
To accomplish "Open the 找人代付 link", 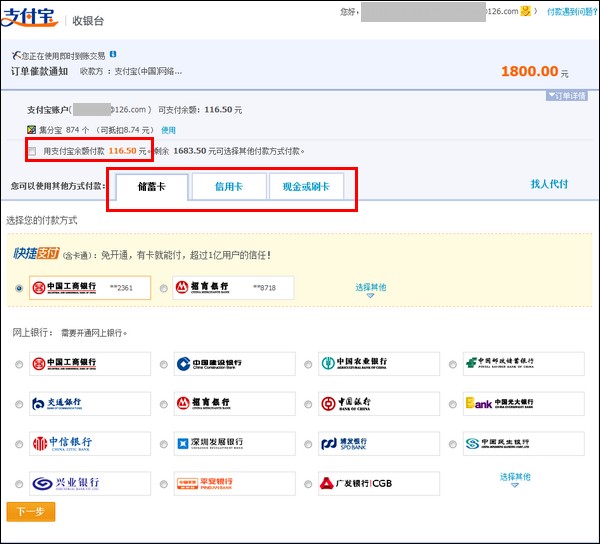I will click(549, 184).
